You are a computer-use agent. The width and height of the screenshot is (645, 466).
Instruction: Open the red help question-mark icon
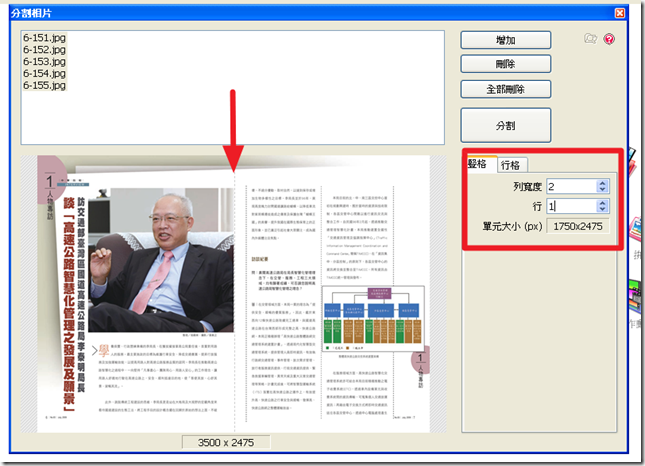(609, 39)
